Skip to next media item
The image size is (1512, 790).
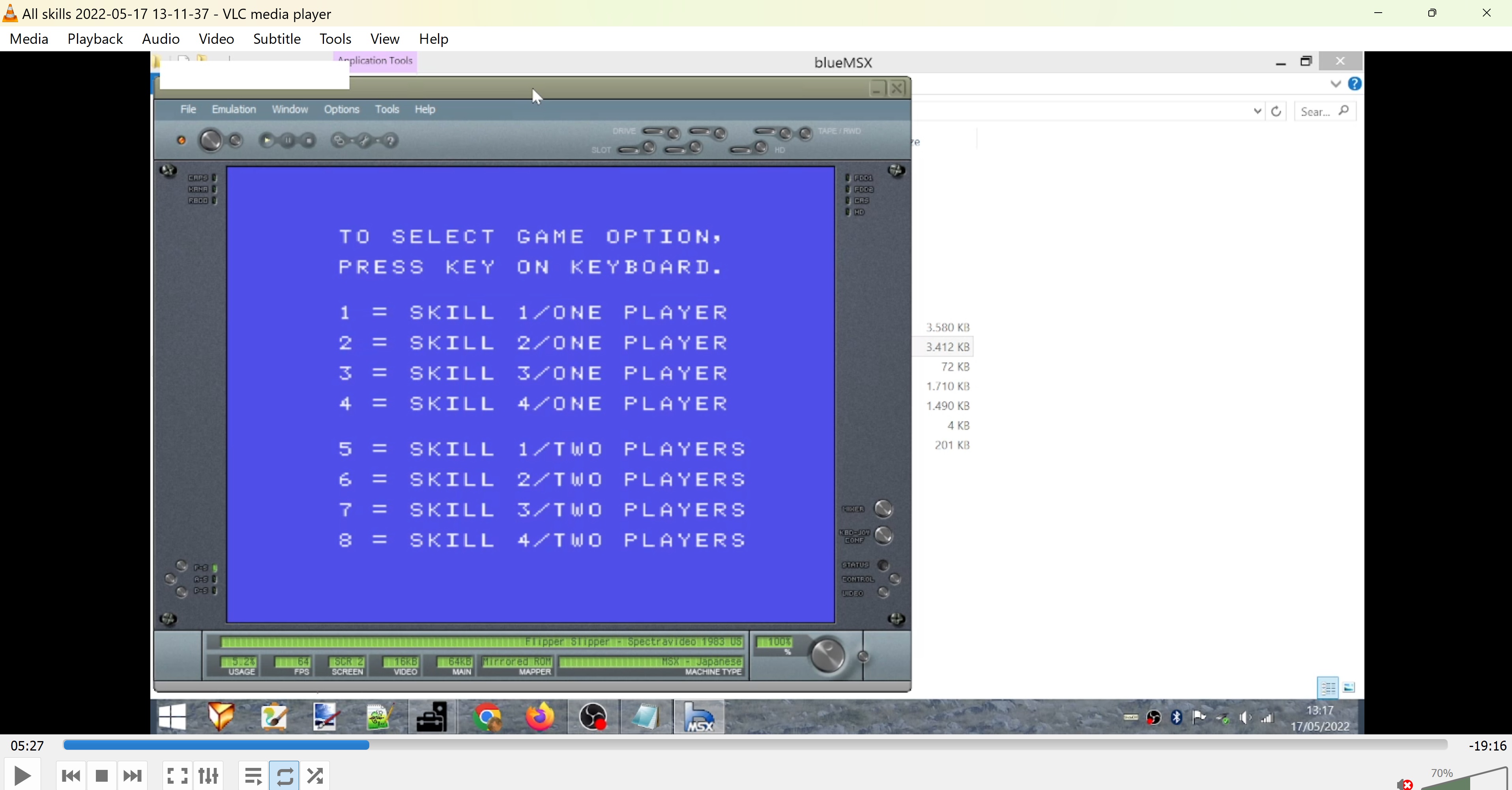(x=132, y=775)
